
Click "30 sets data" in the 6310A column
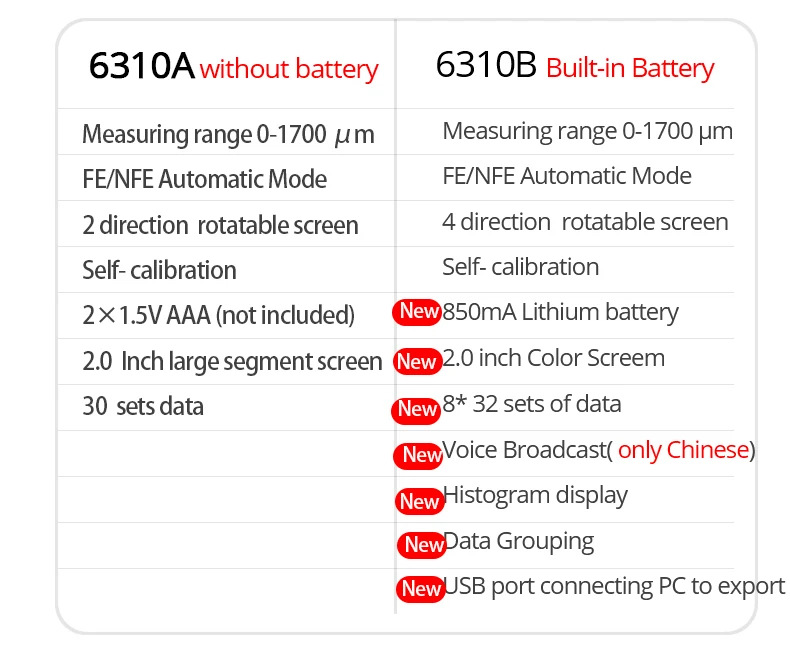point(143,406)
